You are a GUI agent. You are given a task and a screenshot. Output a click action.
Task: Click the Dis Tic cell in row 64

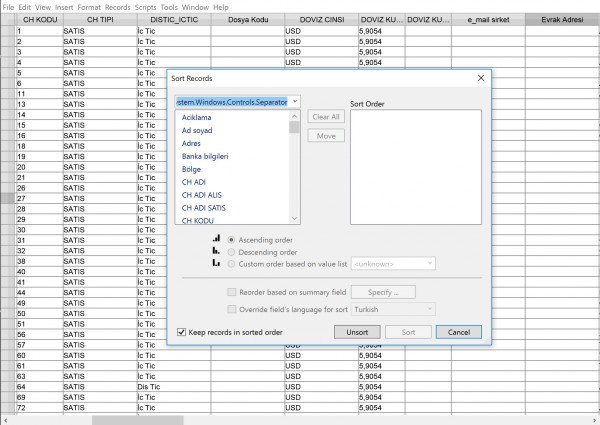point(174,387)
